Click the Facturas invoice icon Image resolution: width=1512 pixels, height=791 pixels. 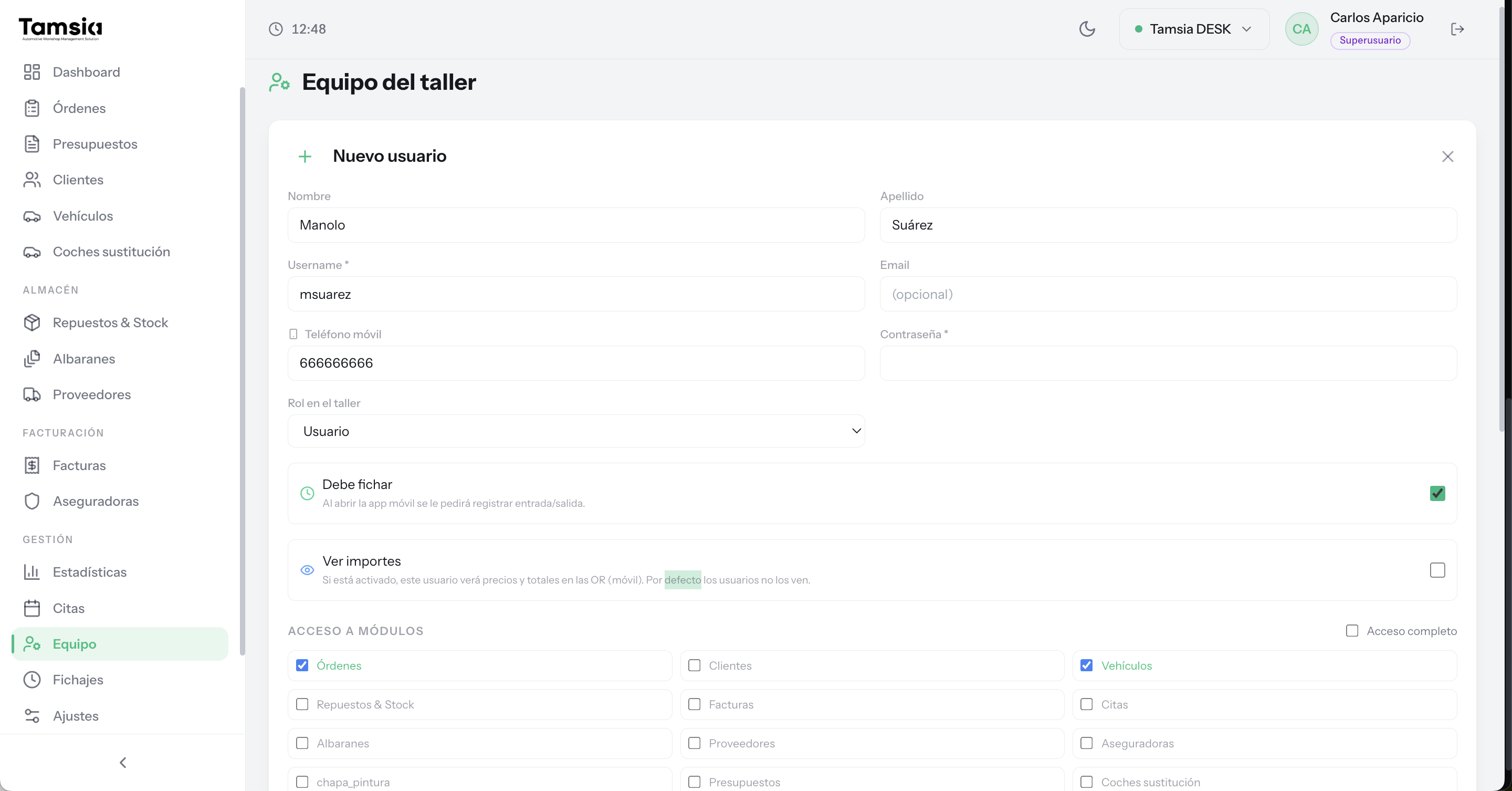pyautogui.click(x=31, y=465)
